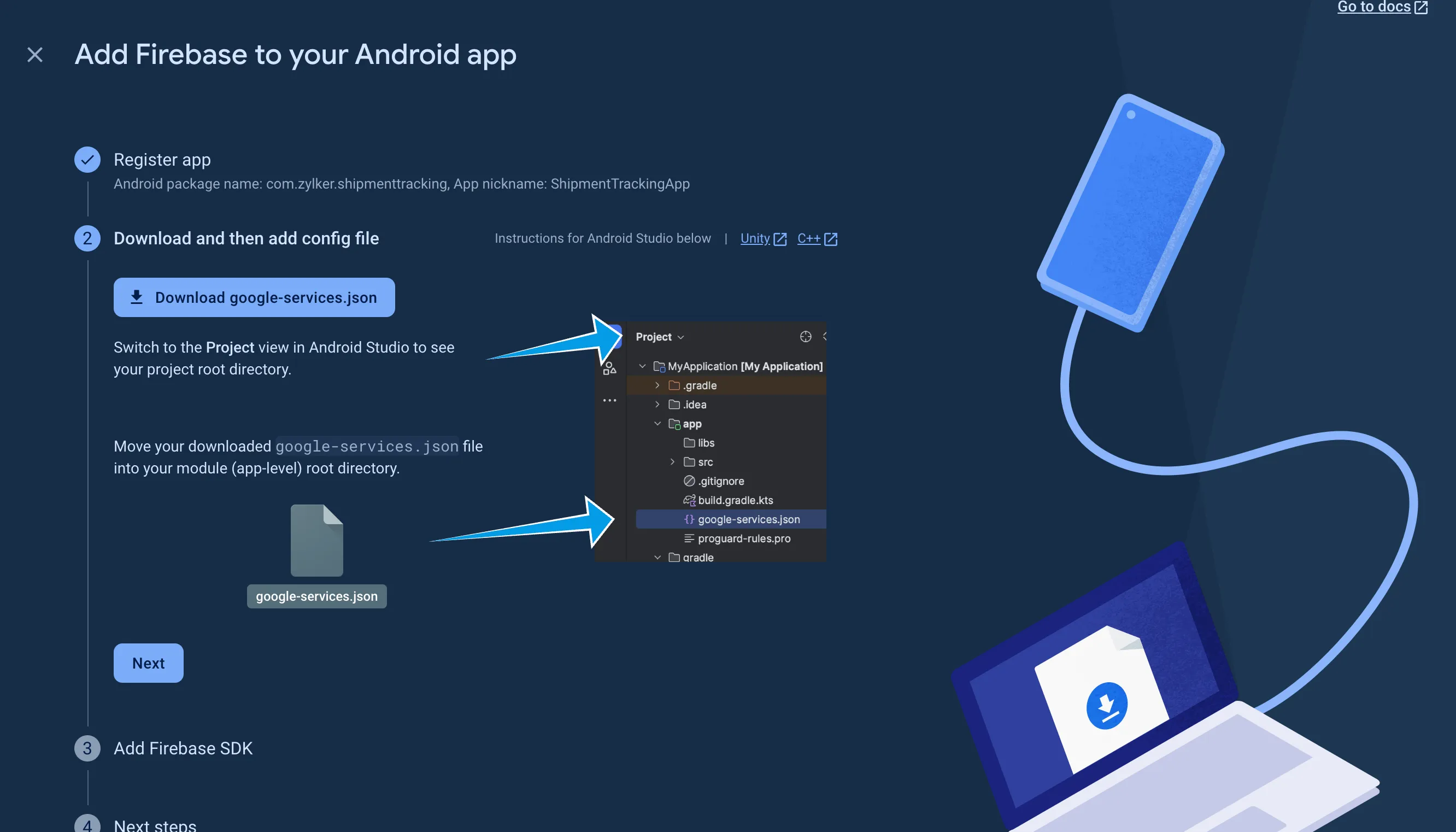Click the Instructions for Android Studio below text
This screenshot has height=832, width=1456.
(x=603, y=238)
